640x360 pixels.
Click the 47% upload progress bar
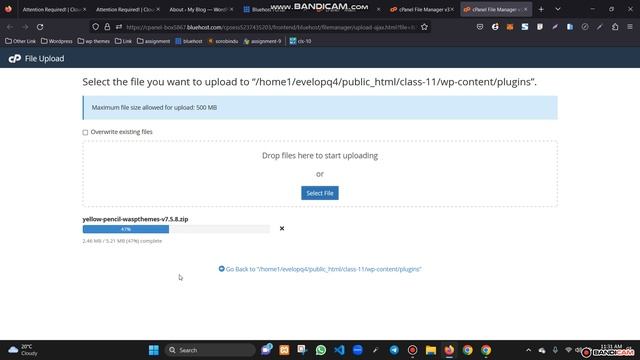[176, 229]
